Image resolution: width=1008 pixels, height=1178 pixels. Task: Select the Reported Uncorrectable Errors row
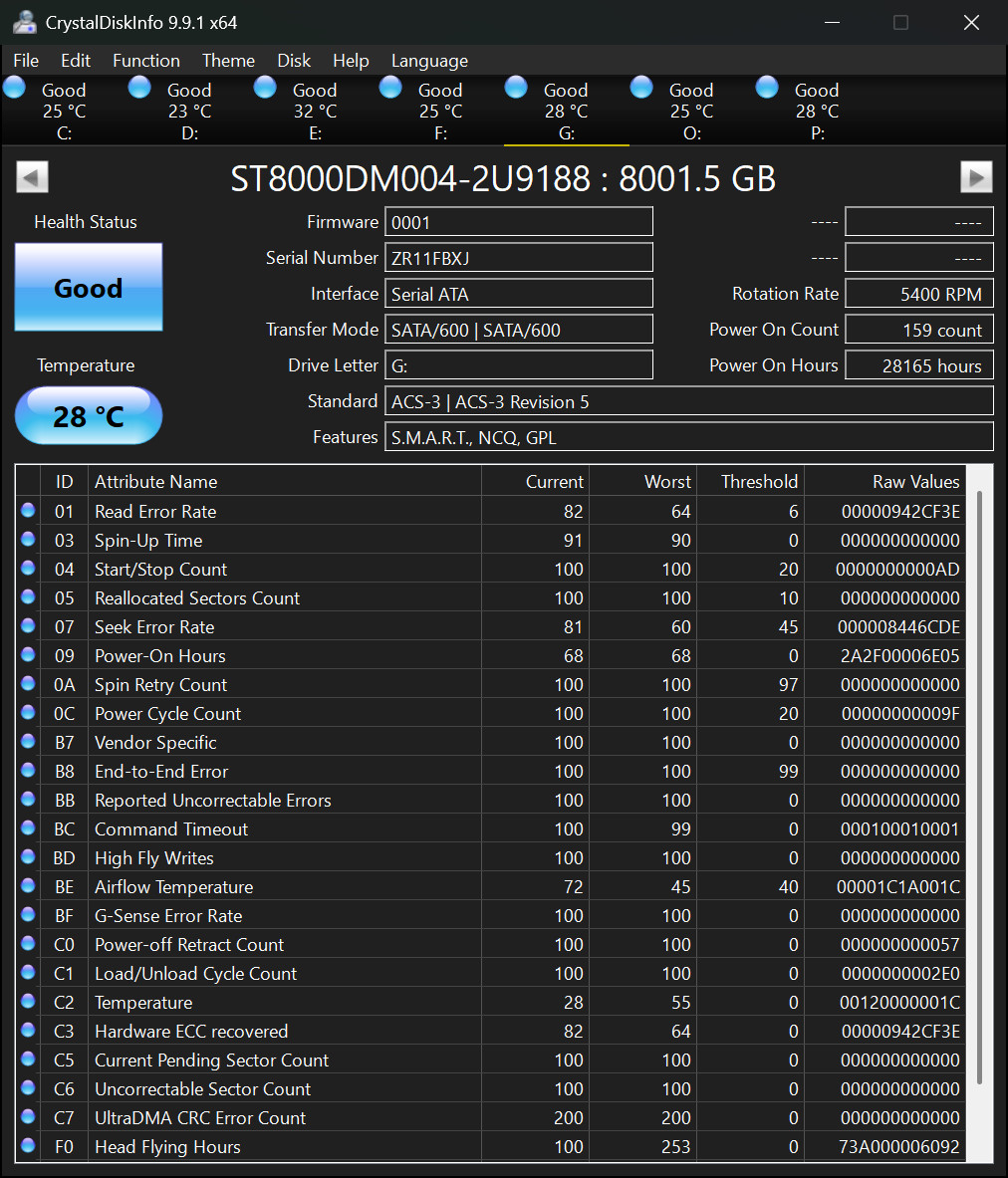tap(491, 800)
